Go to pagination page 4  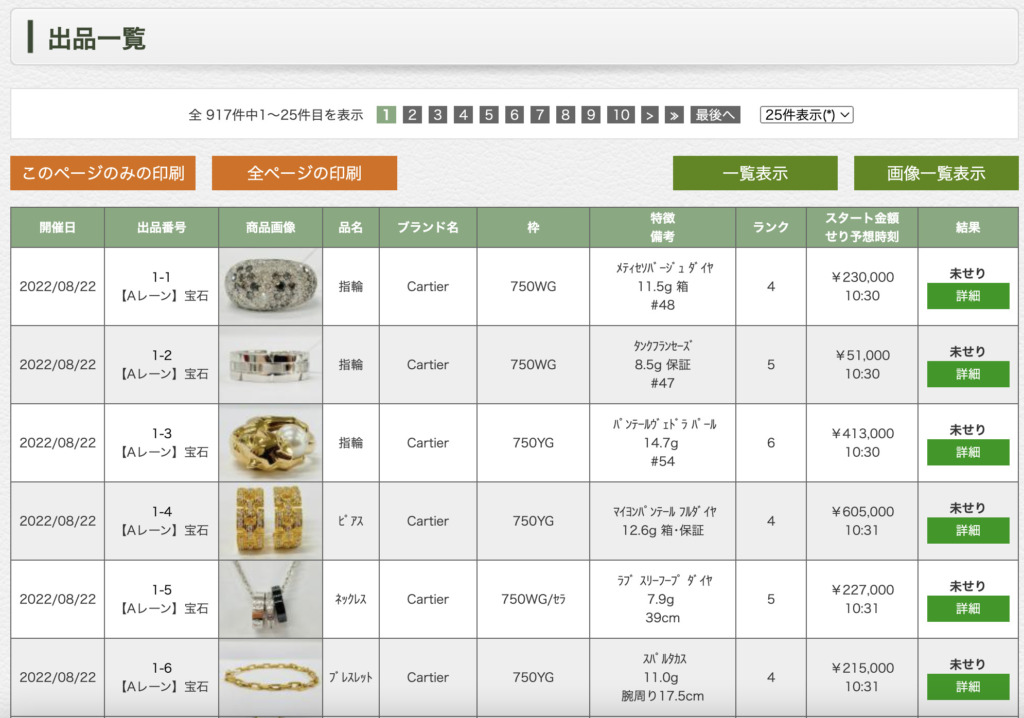[463, 115]
